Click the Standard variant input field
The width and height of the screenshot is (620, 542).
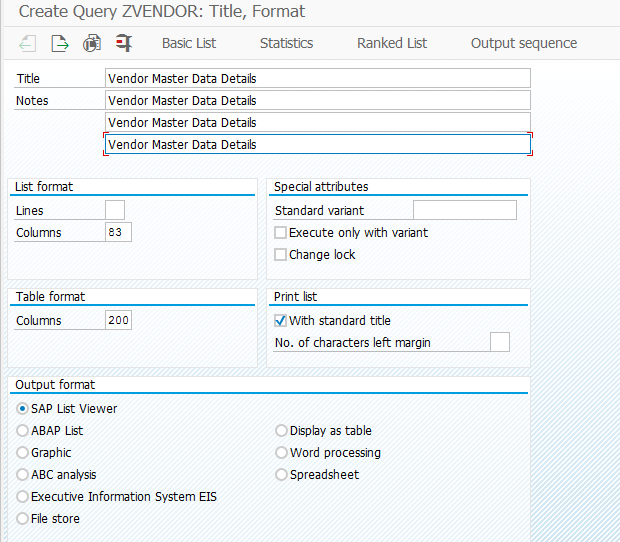pyautogui.click(x=465, y=210)
